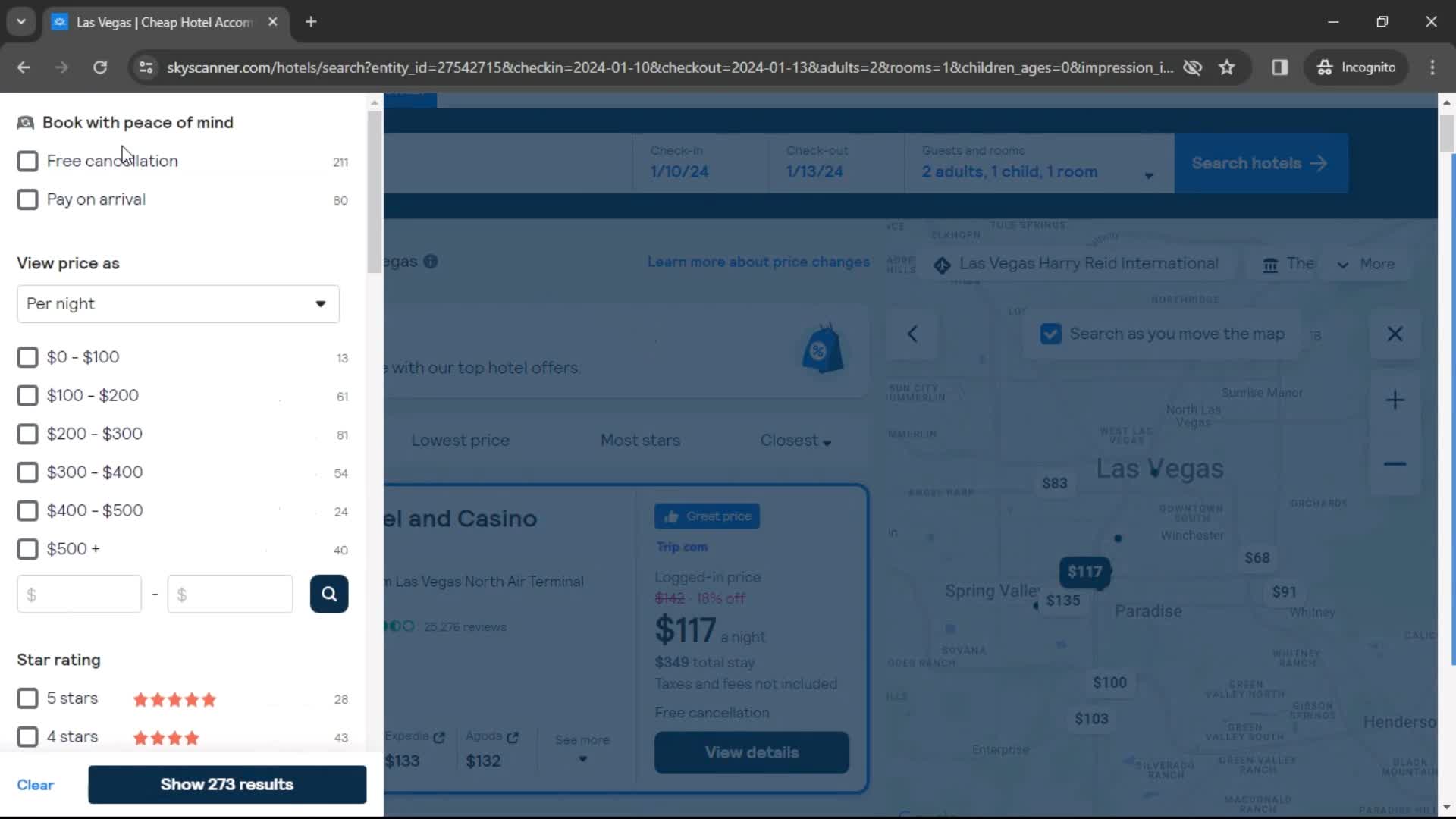Viewport: 1456px width, 819px height.
Task: Click the browser back arrow
Action: click(24, 67)
